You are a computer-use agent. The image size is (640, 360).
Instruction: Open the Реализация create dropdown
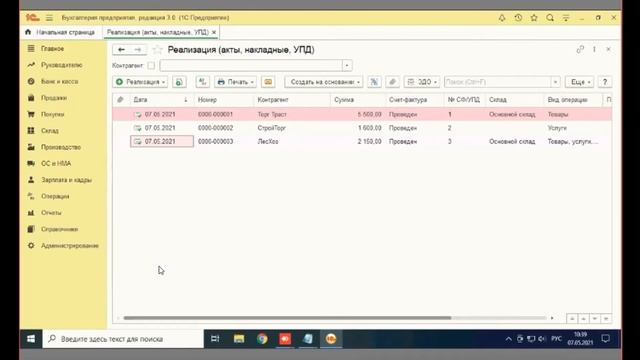click(x=140, y=82)
